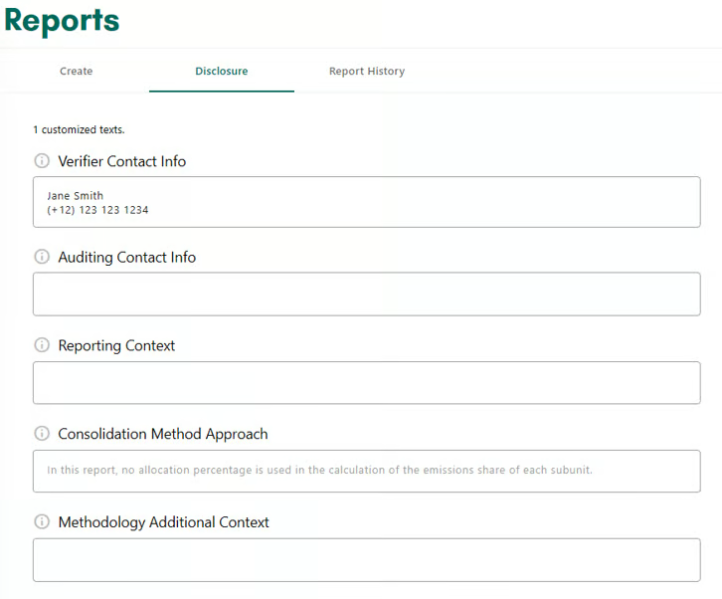Click the Reporting Context input field

[367, 383]
